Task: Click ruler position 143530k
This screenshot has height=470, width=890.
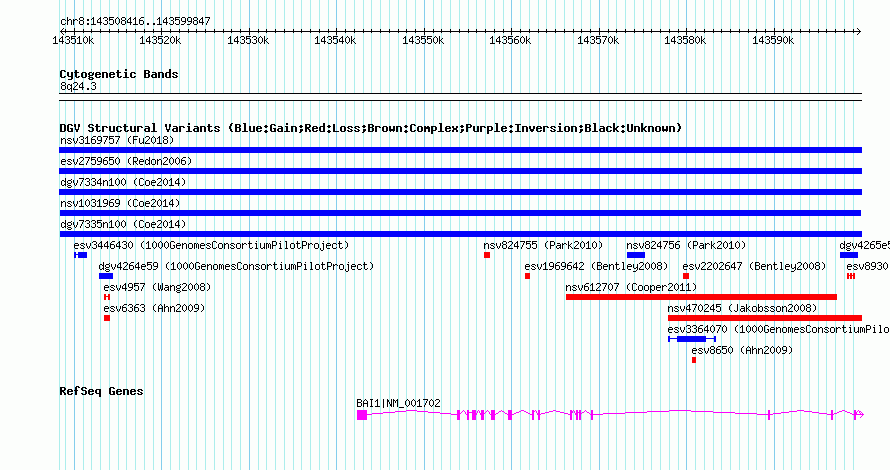Action: (x=249, y=40)
